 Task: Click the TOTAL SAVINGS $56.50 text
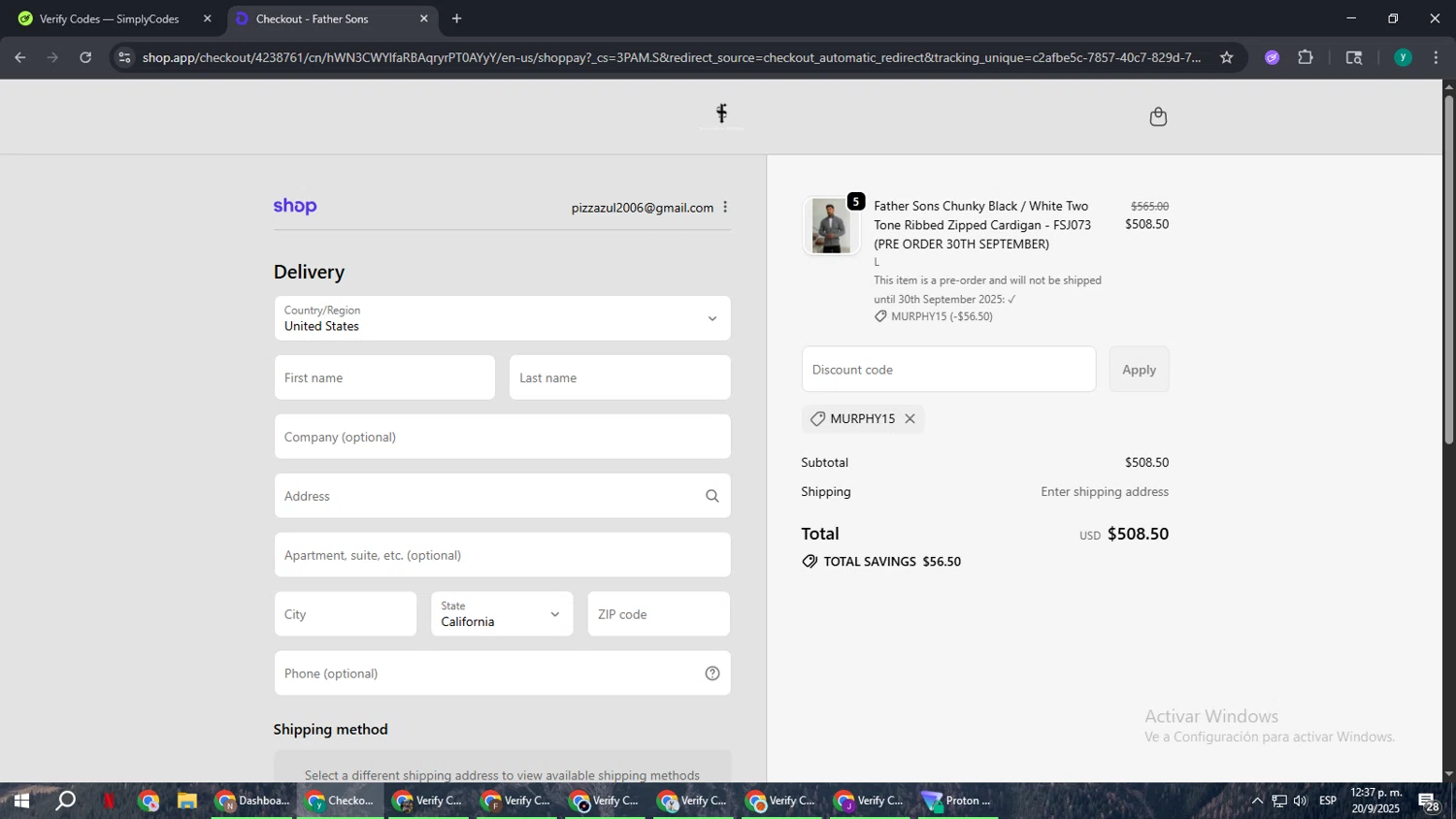click(892, 562)
